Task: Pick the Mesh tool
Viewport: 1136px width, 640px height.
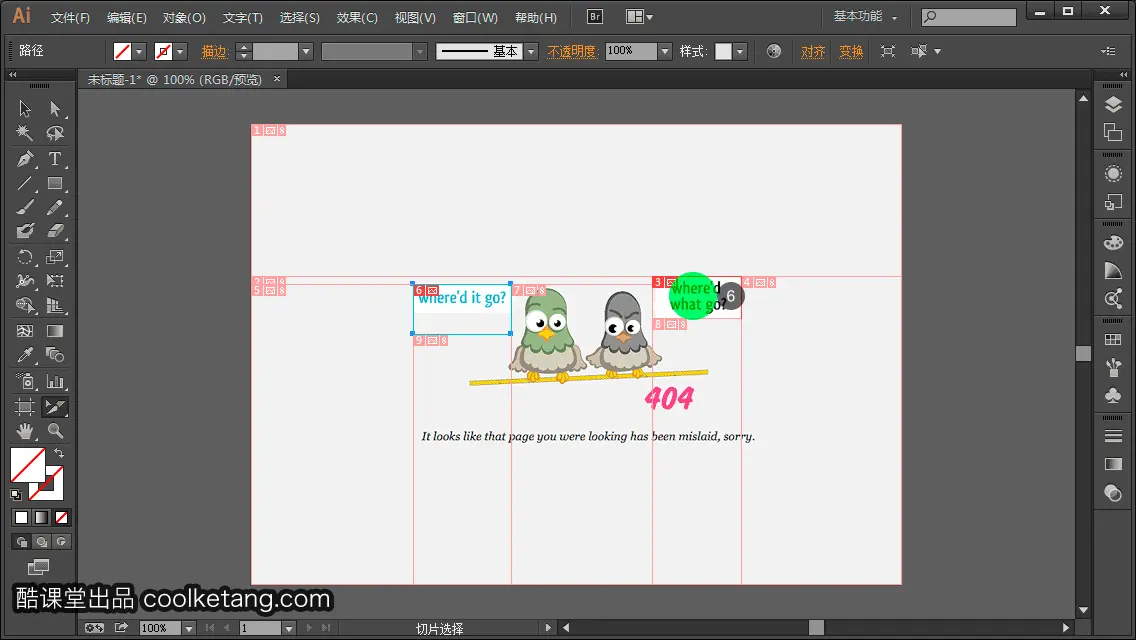Action: click(25, 331)
